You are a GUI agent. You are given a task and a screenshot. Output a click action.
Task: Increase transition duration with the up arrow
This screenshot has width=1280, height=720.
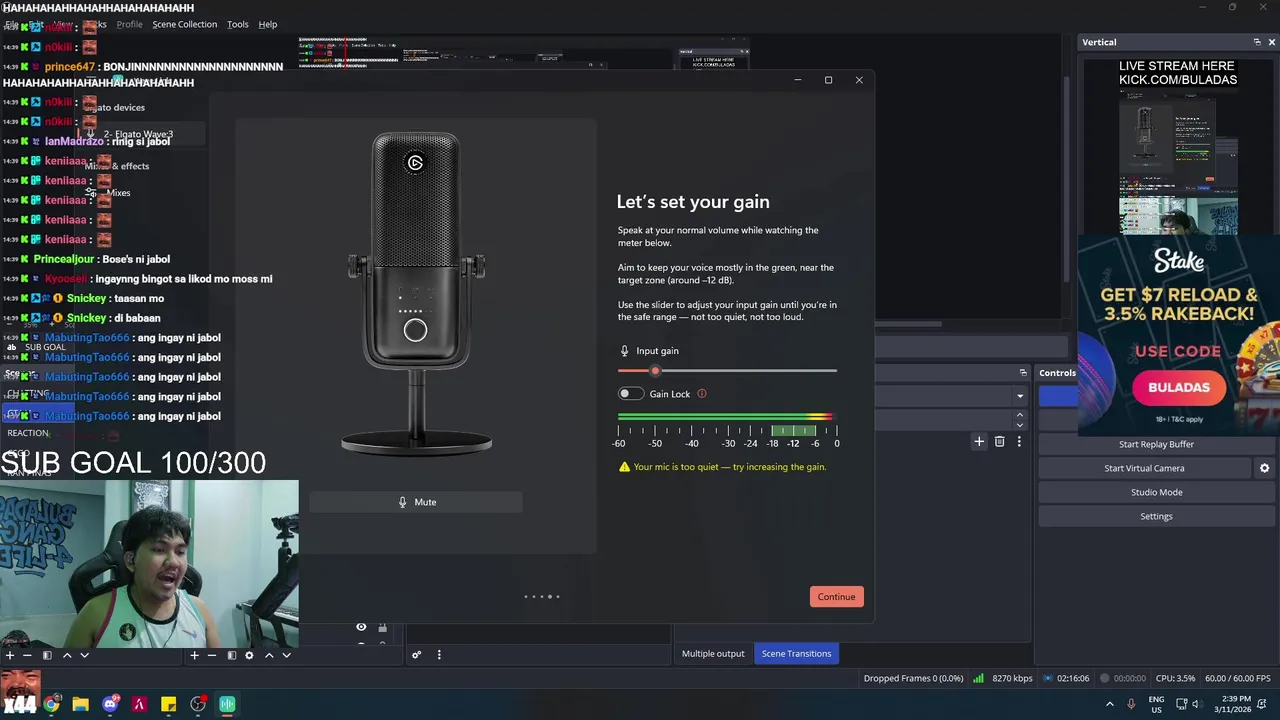point(1020,414)
